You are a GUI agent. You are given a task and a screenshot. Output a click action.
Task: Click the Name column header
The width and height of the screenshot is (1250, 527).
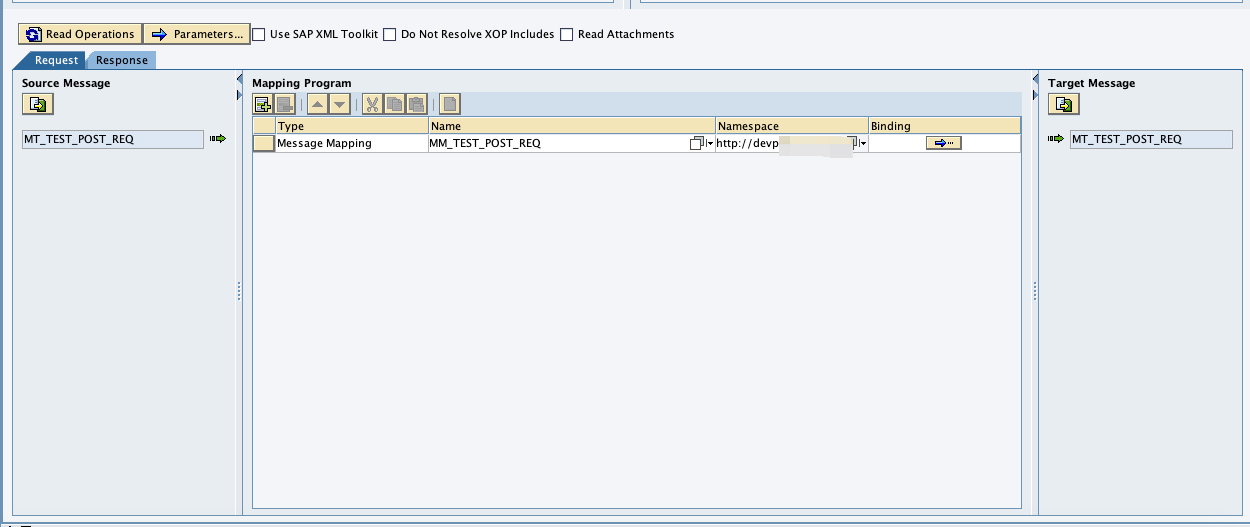[572, 126]
